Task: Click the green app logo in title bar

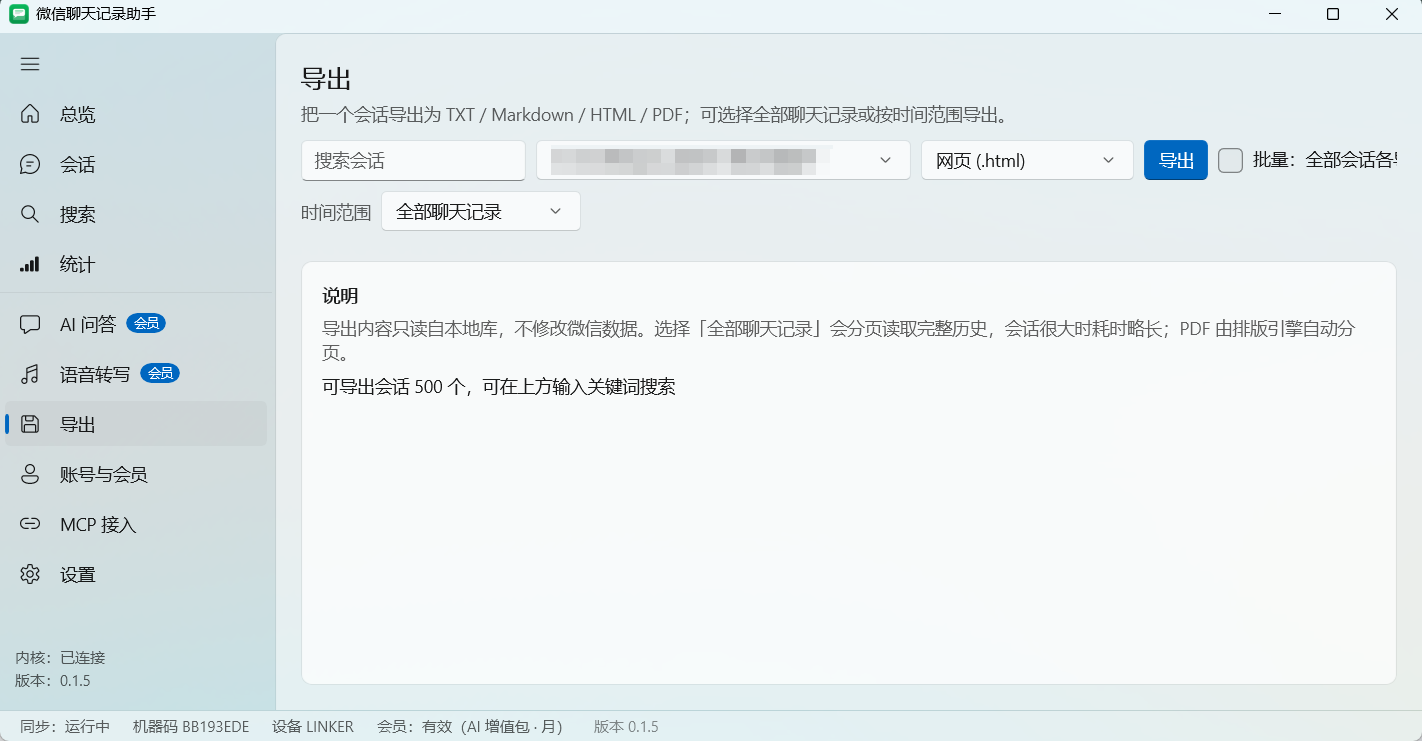Action: pos(18,14)
